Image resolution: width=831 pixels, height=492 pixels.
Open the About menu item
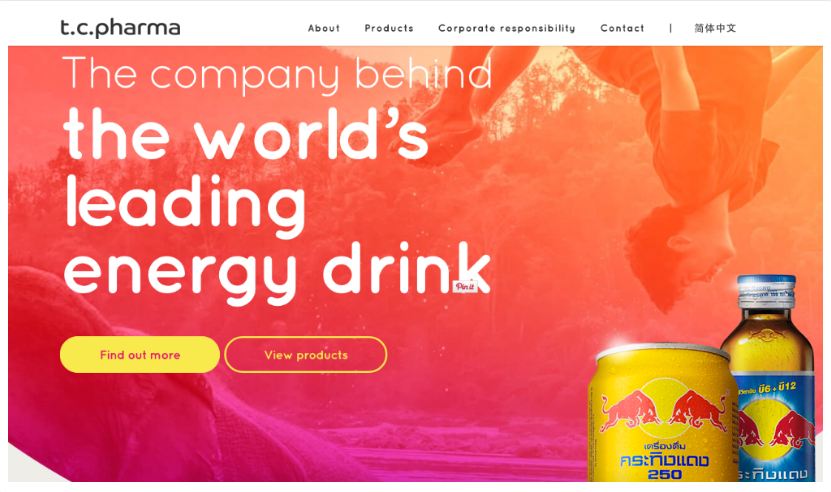click(x=324, y=28)
